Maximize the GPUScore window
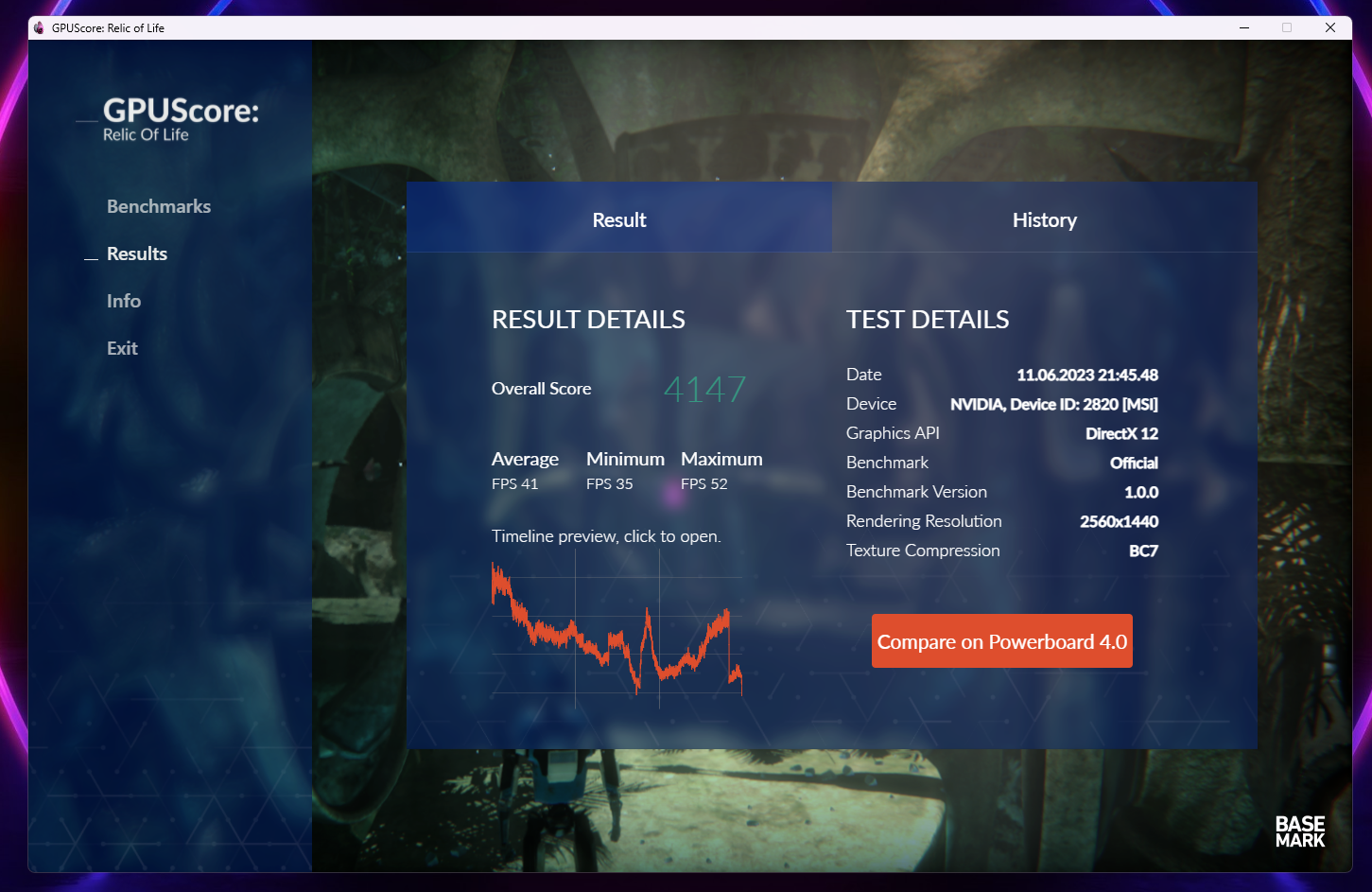1372x892 pixels. 1287,27
